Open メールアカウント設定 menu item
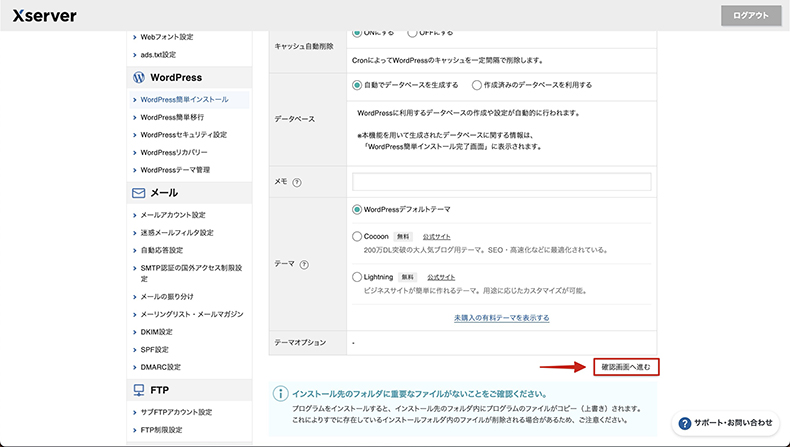 coord(173,215)
